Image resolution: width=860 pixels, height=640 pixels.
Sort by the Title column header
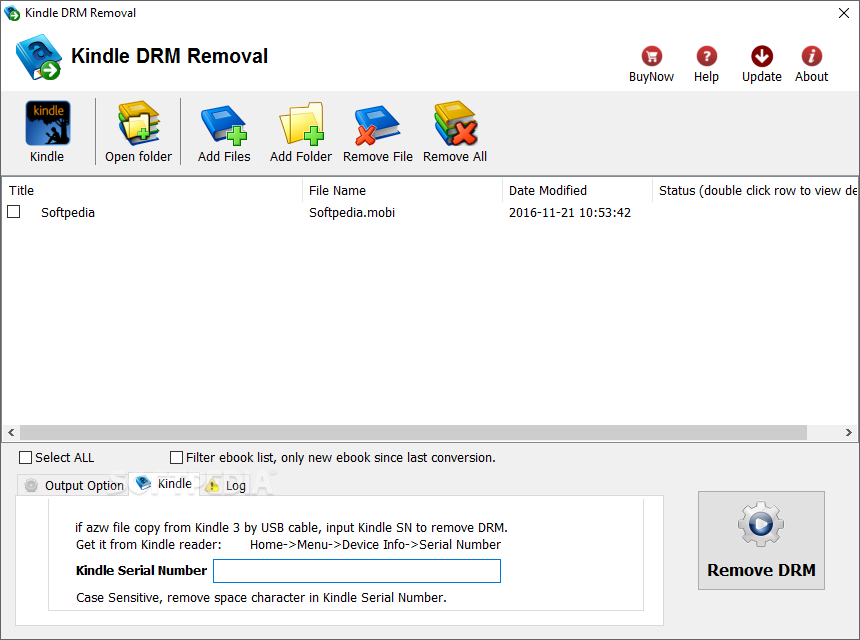[152, 190]
